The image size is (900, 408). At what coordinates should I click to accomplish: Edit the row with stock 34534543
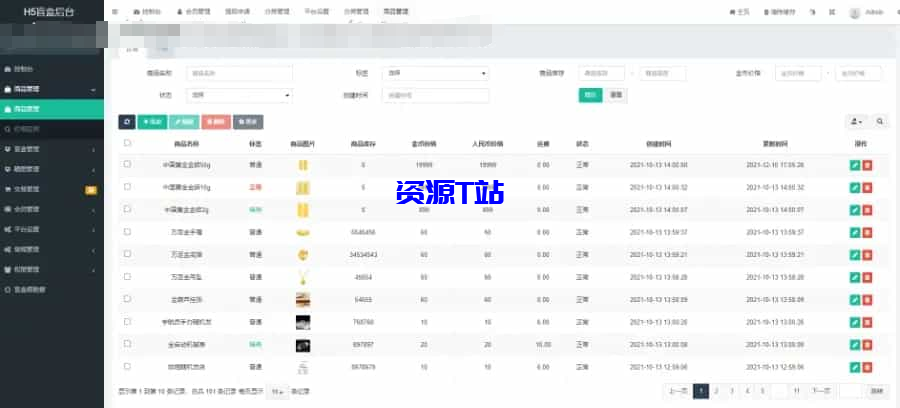pos(855,255)
